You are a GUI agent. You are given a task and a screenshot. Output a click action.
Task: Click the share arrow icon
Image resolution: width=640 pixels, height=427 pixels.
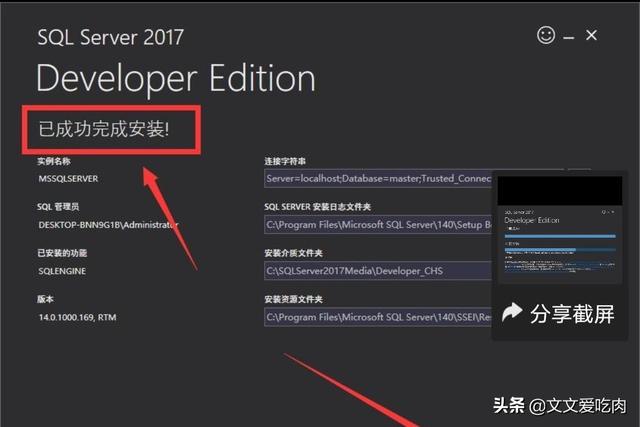click(x=512, y=313)
